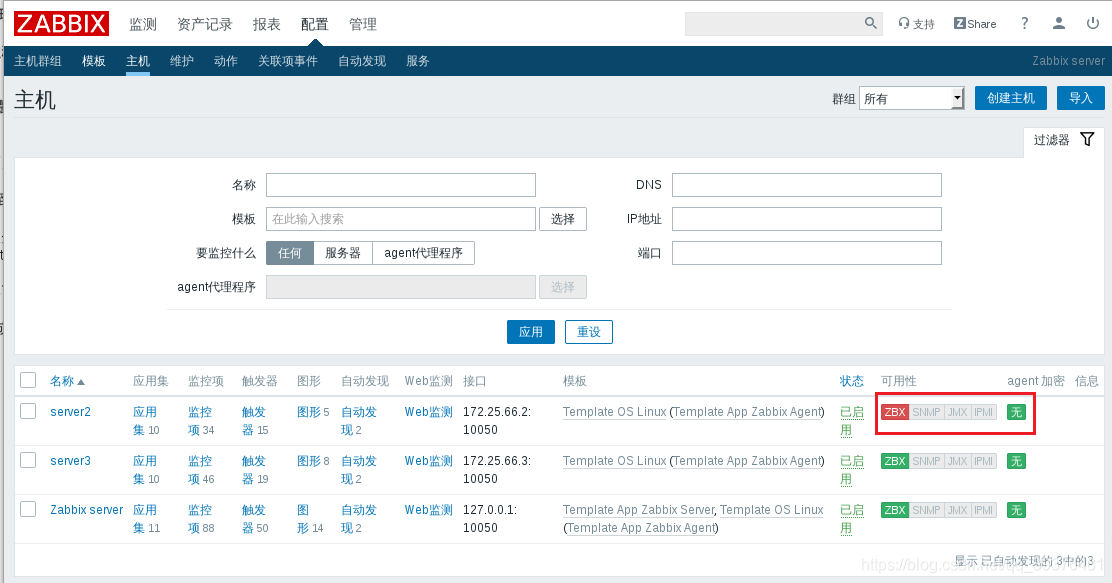Check the server3 row checkbox
Viewport: 1112px width, 583px height.
28,460
